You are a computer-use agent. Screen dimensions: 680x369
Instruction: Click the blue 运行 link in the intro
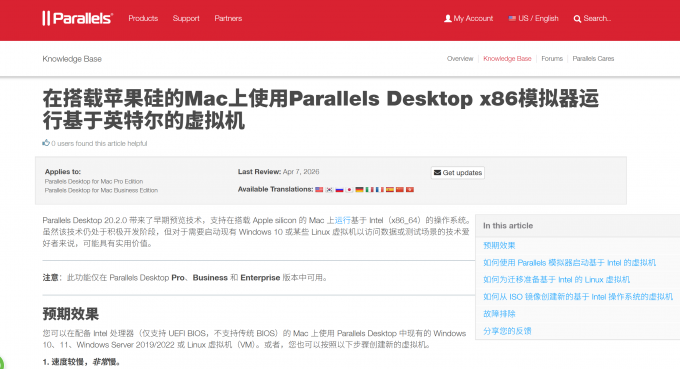[x=343, y=220]
